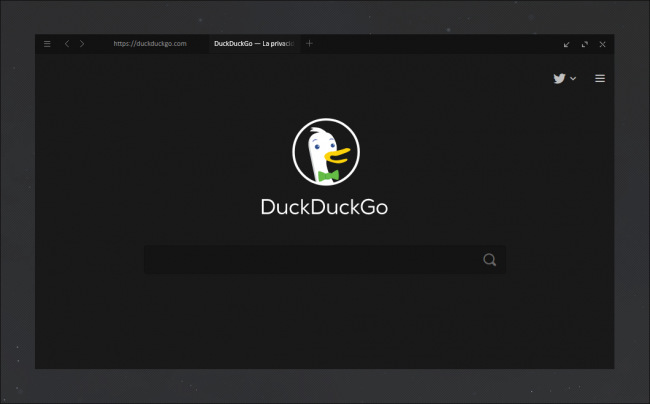Expand the chevron next to the Twitter icon
This screenshot has height=404, width=650.
point(573,78)
